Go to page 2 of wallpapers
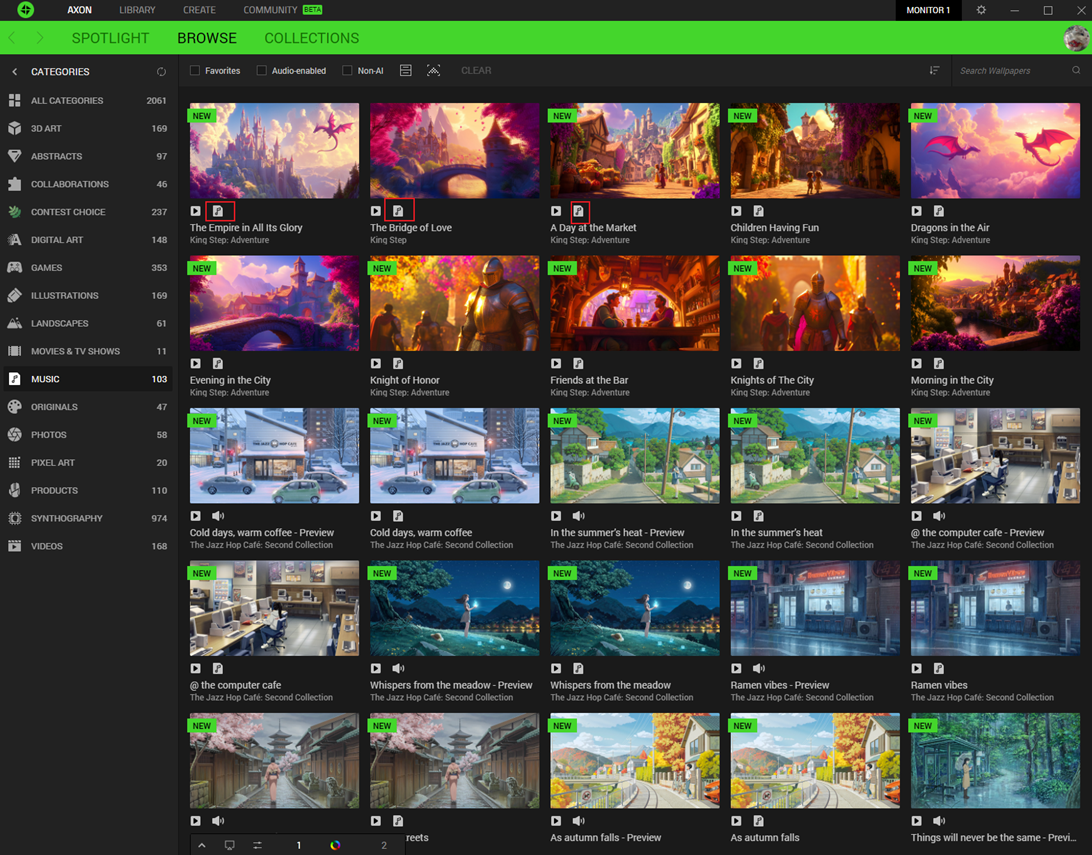The height and width of the screenshot is (855, 1092). [383, 845]
